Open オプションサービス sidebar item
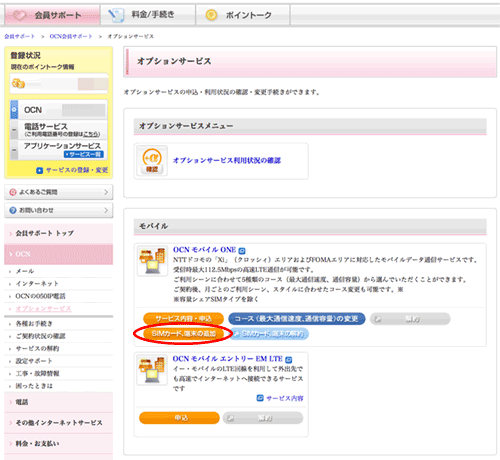The width and height of the screenshot is (500, 460). (x=43, y=309)
